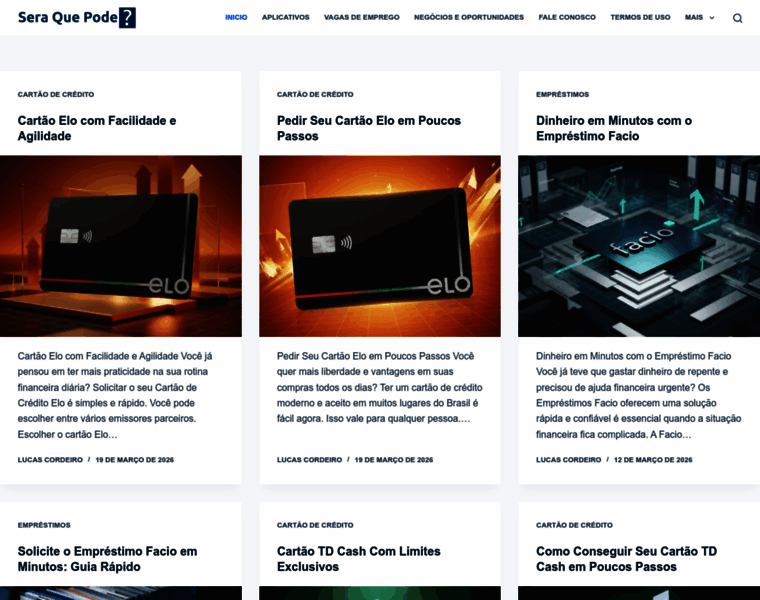Open 'Como Conseguir Seu Cartão TD Cash' article
Image resolution: width=760 pixels, height=600 pixels.
pos(626,559)
